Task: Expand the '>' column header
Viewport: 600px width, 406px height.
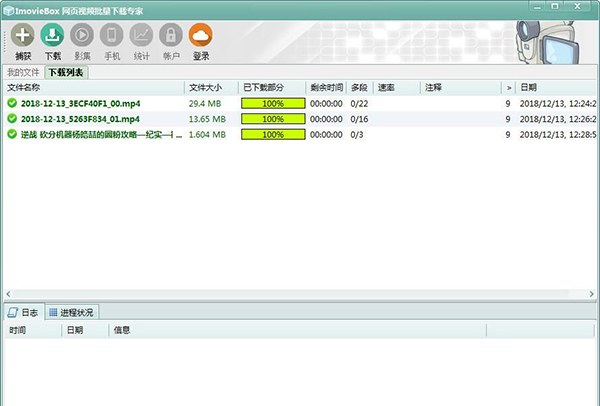Action: (x=508, y=88)
